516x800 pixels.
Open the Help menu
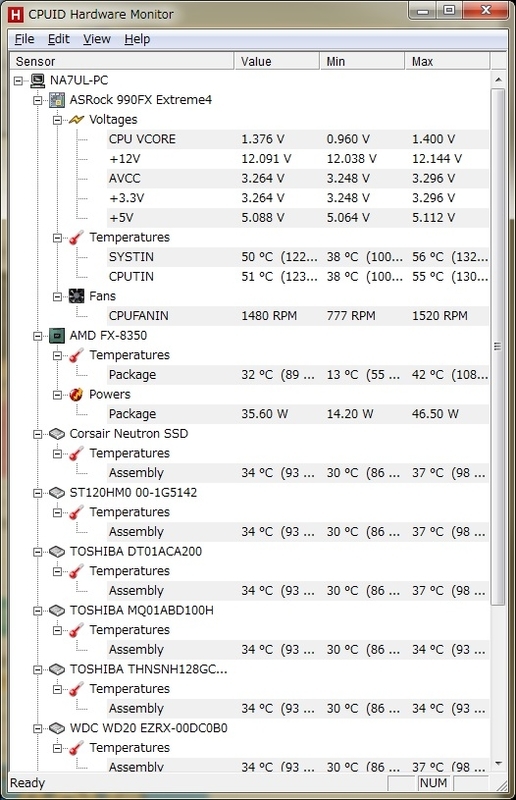pos(137,39)
